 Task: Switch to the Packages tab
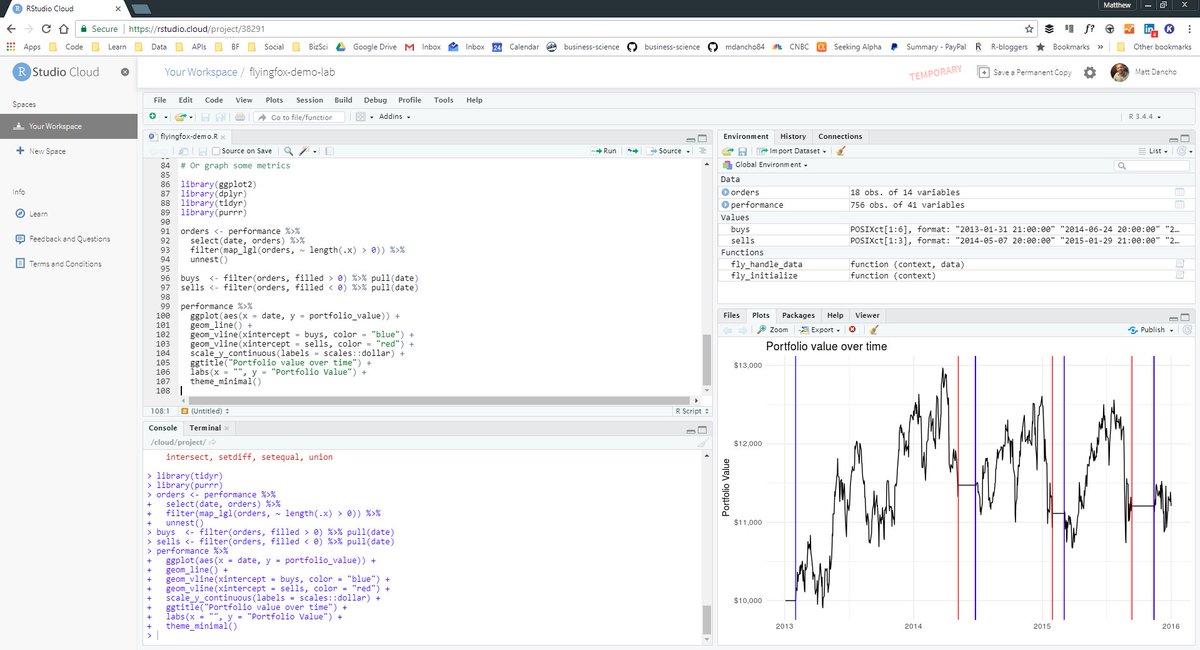(799, 315)
